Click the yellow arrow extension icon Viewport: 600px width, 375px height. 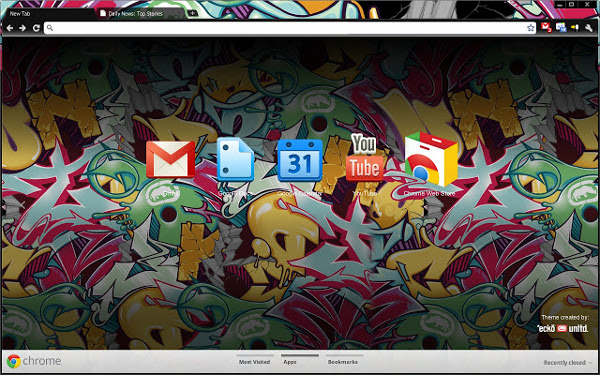click(575, 28)
